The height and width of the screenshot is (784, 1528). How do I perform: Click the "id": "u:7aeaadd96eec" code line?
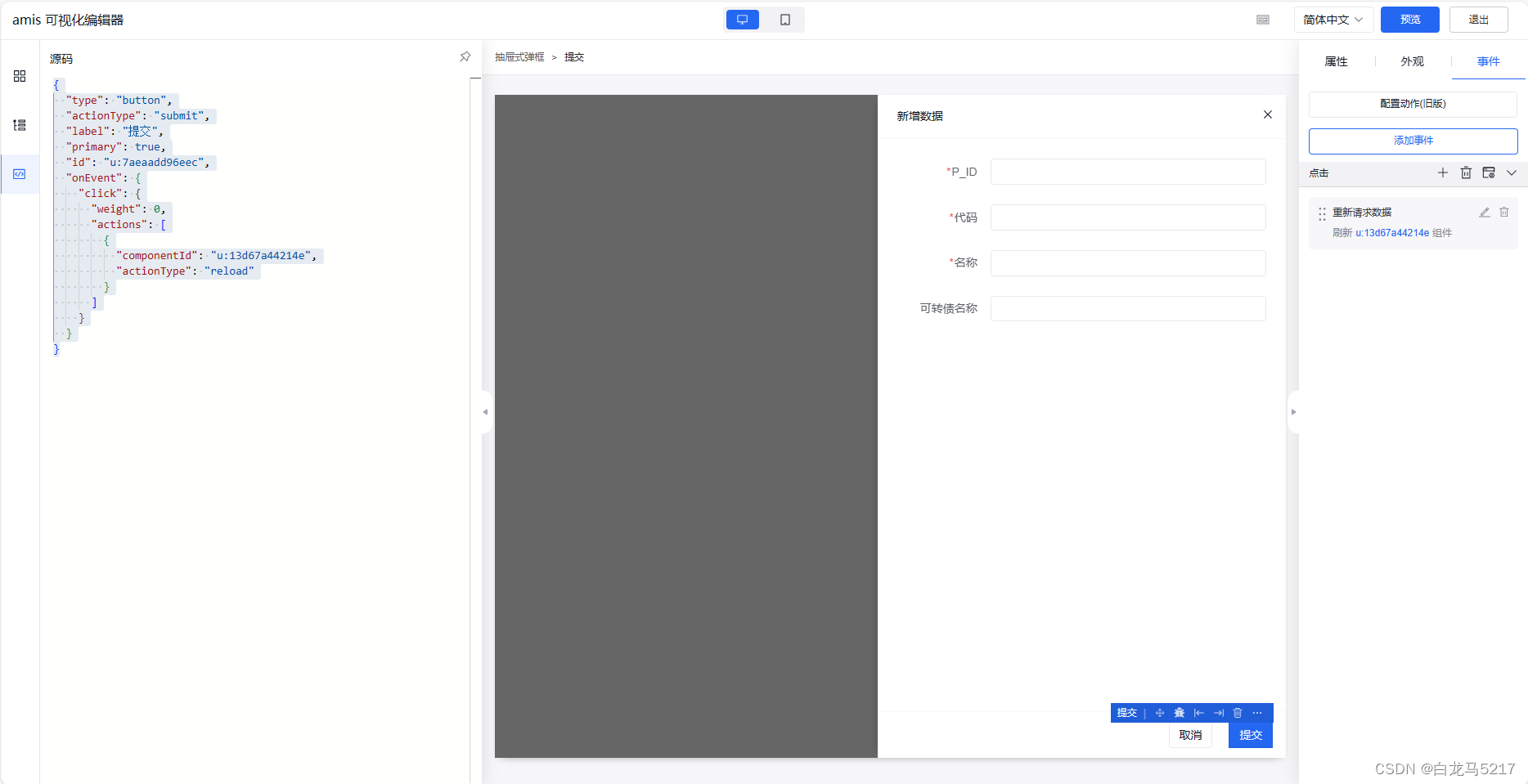(137, 163)
